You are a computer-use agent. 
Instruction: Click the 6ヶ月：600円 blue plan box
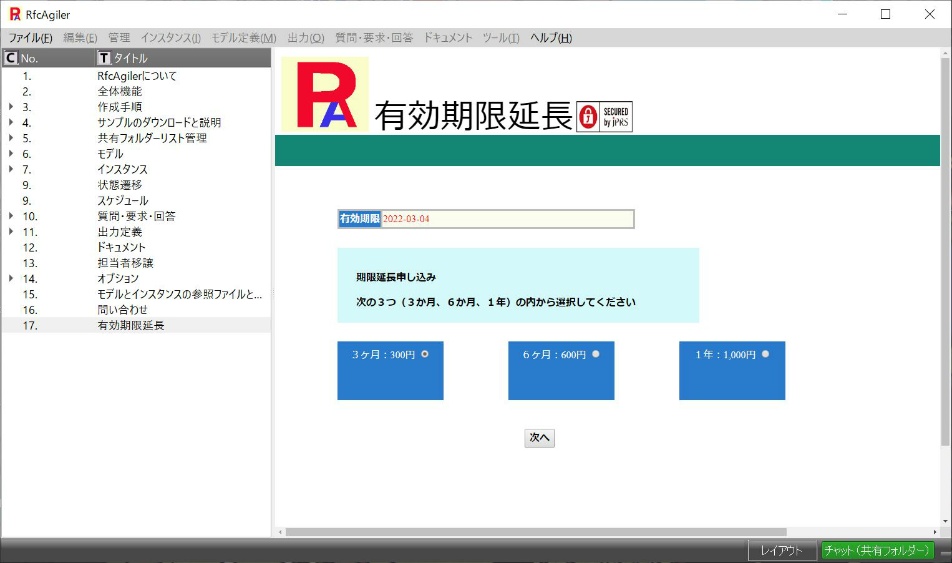tap(561, 370)
